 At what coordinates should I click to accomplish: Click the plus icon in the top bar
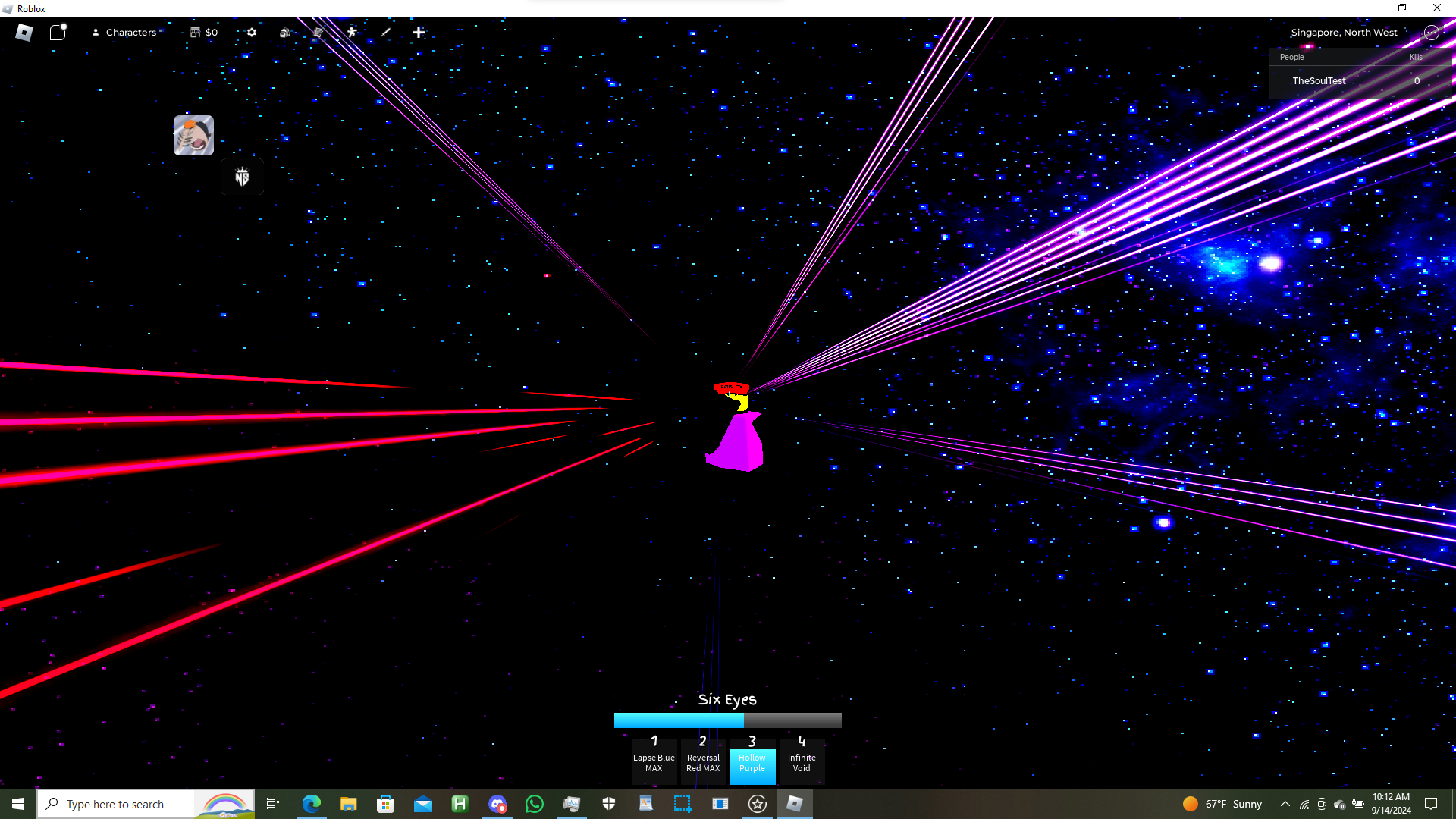(x=419, y=33)
